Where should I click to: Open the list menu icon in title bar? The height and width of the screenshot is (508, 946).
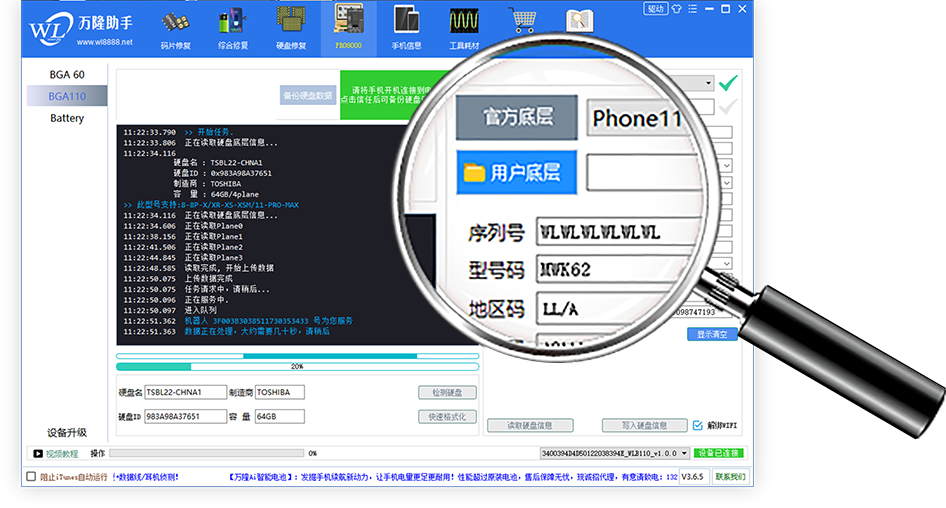pyautogui.click(x=693, y=8)
